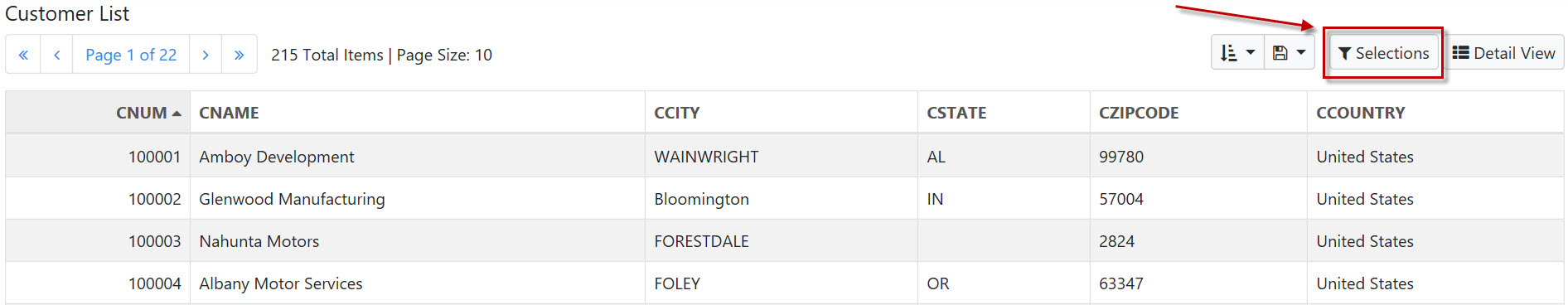
Task: Go to the first page of results
Action: pyautogui.click(x=23, y=55)
